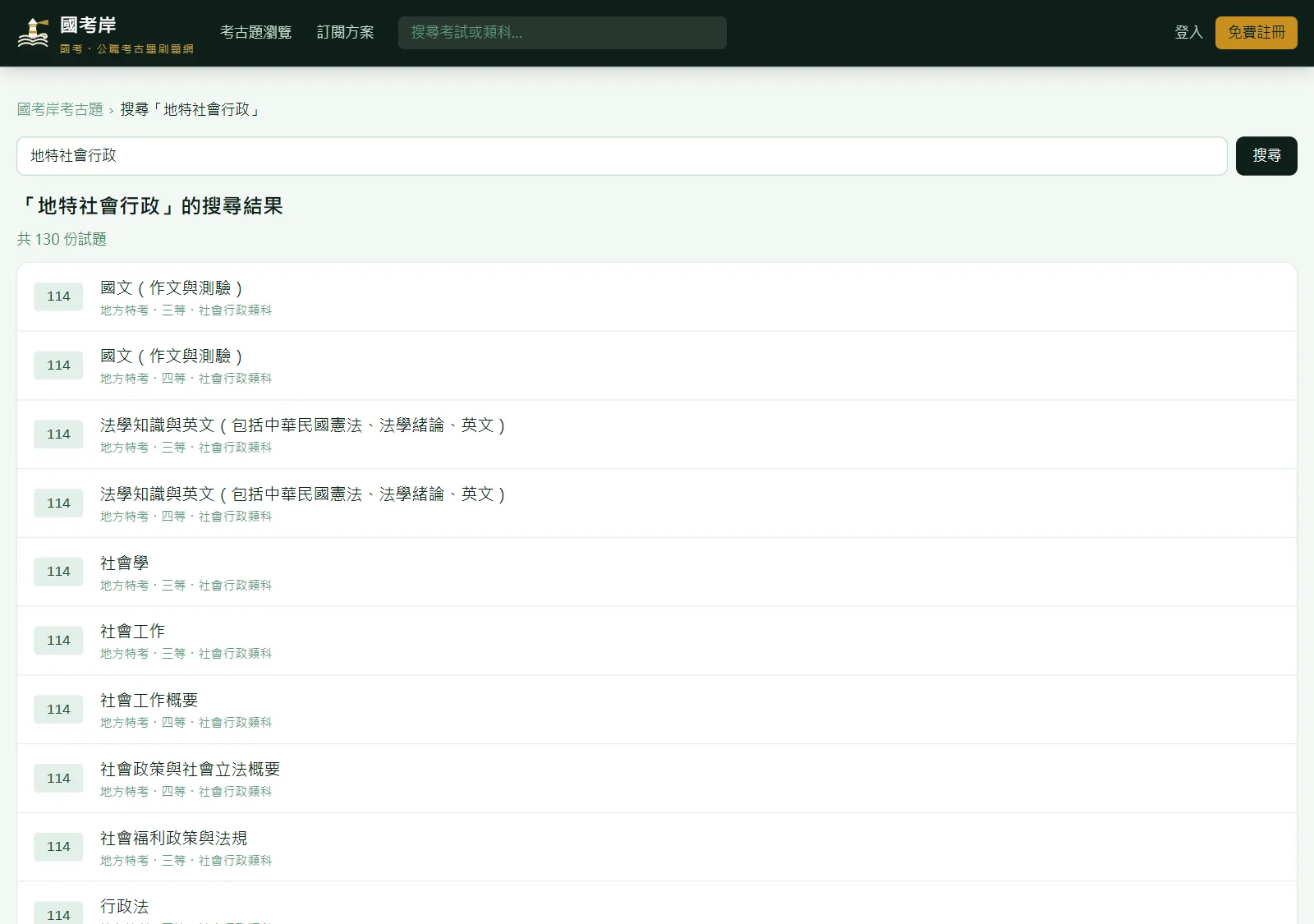1314x924 pixels.
Task: Click the 免費註冊 button
Action: (1257, 33)
